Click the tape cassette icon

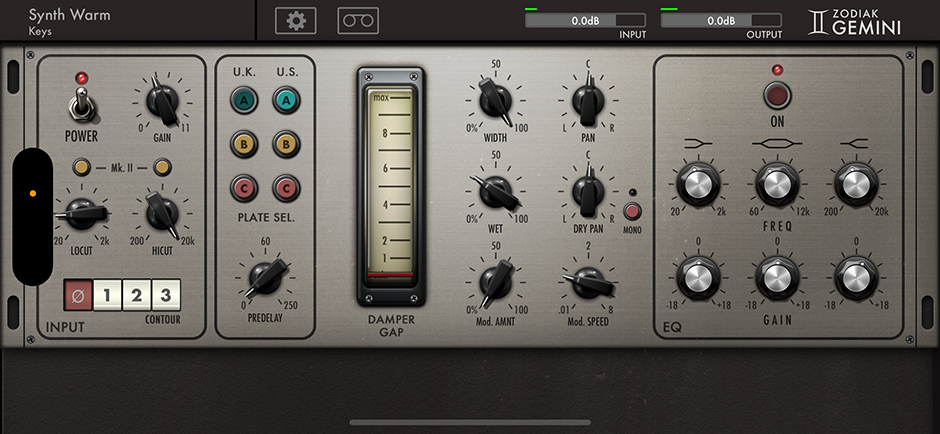tap(358, 20)
